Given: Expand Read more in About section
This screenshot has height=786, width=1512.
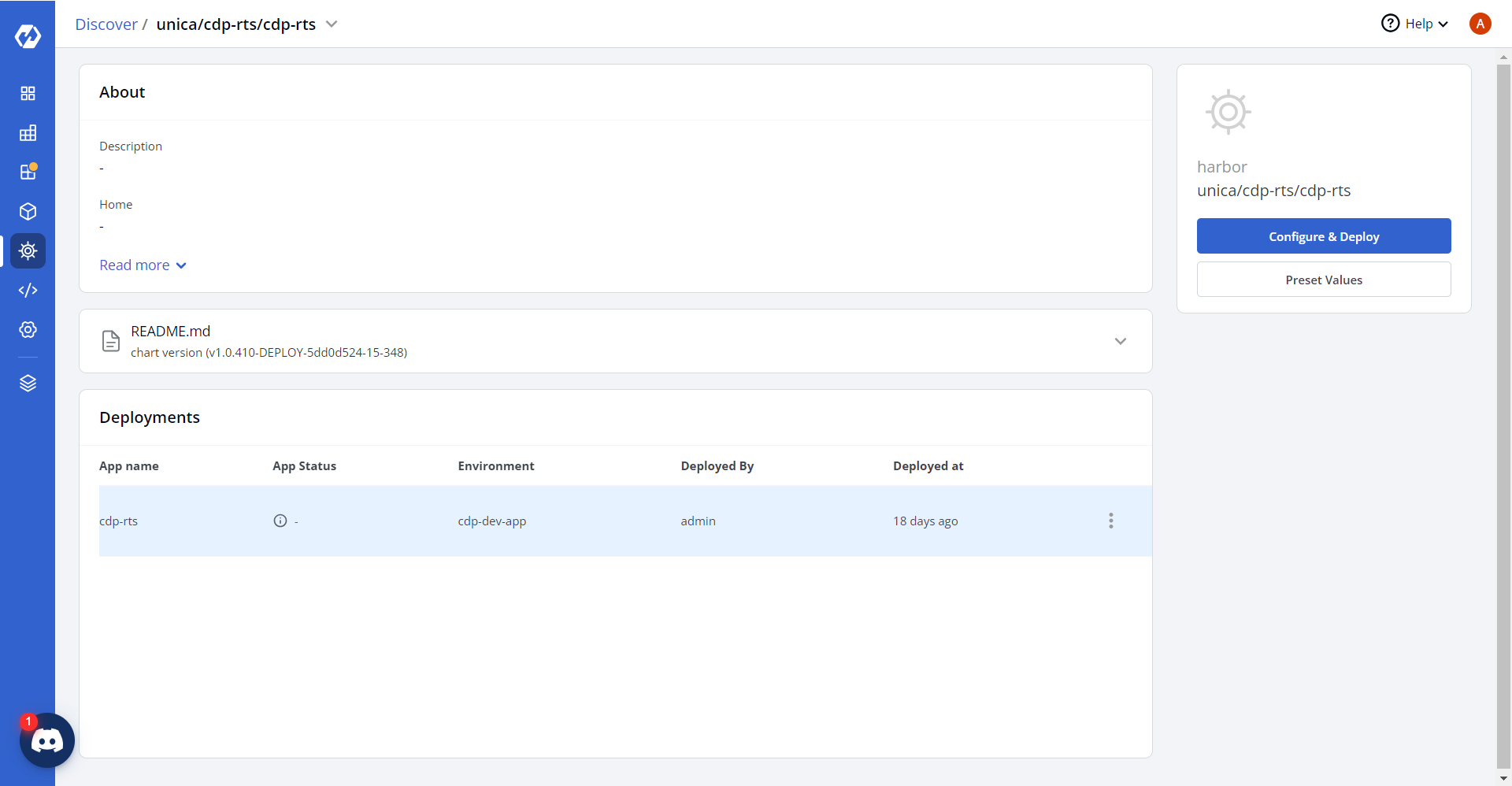Looking at the screenshot, I should tap(143, 265).
